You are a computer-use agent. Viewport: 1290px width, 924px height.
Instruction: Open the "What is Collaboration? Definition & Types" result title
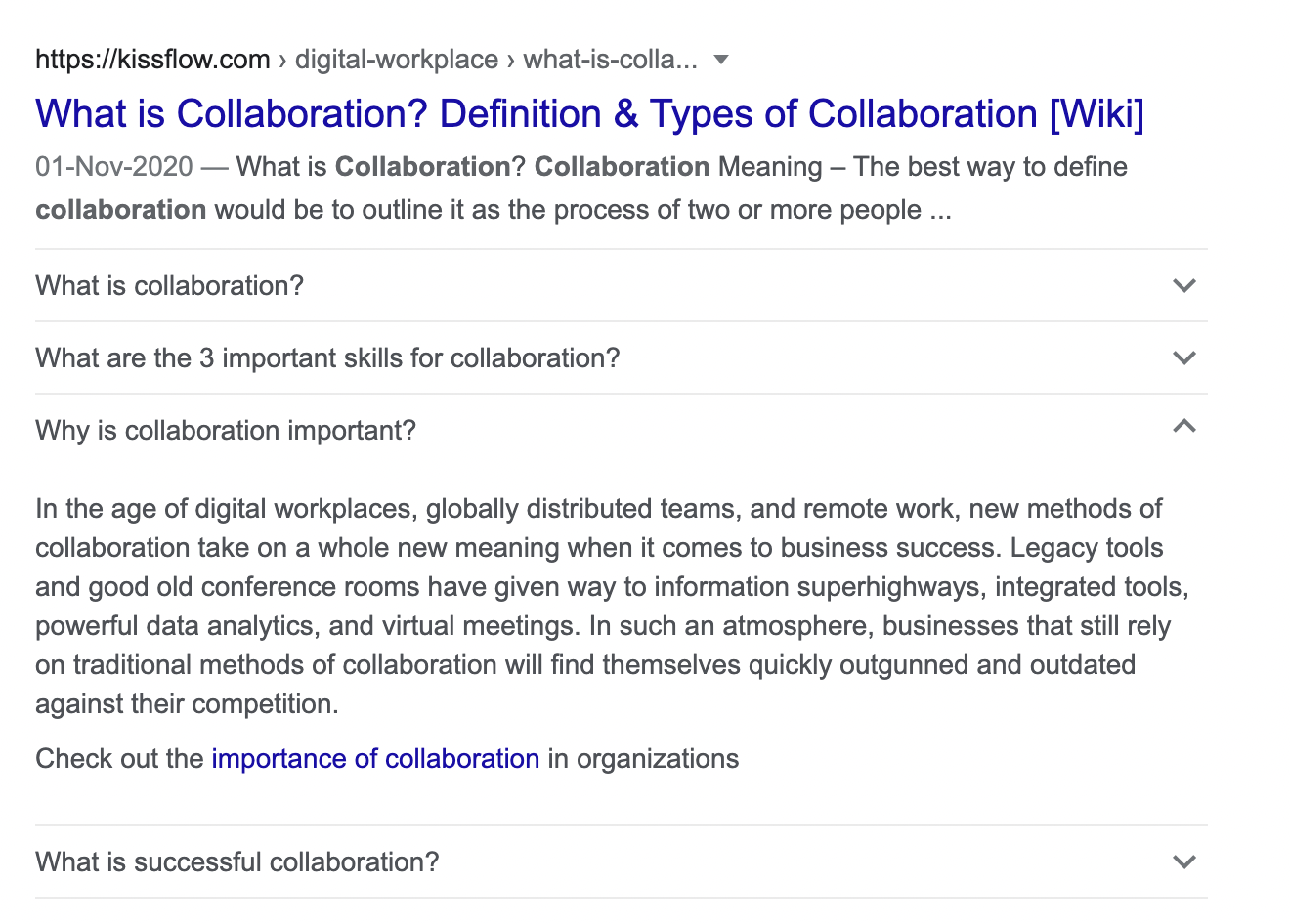(x=588, y=114)
